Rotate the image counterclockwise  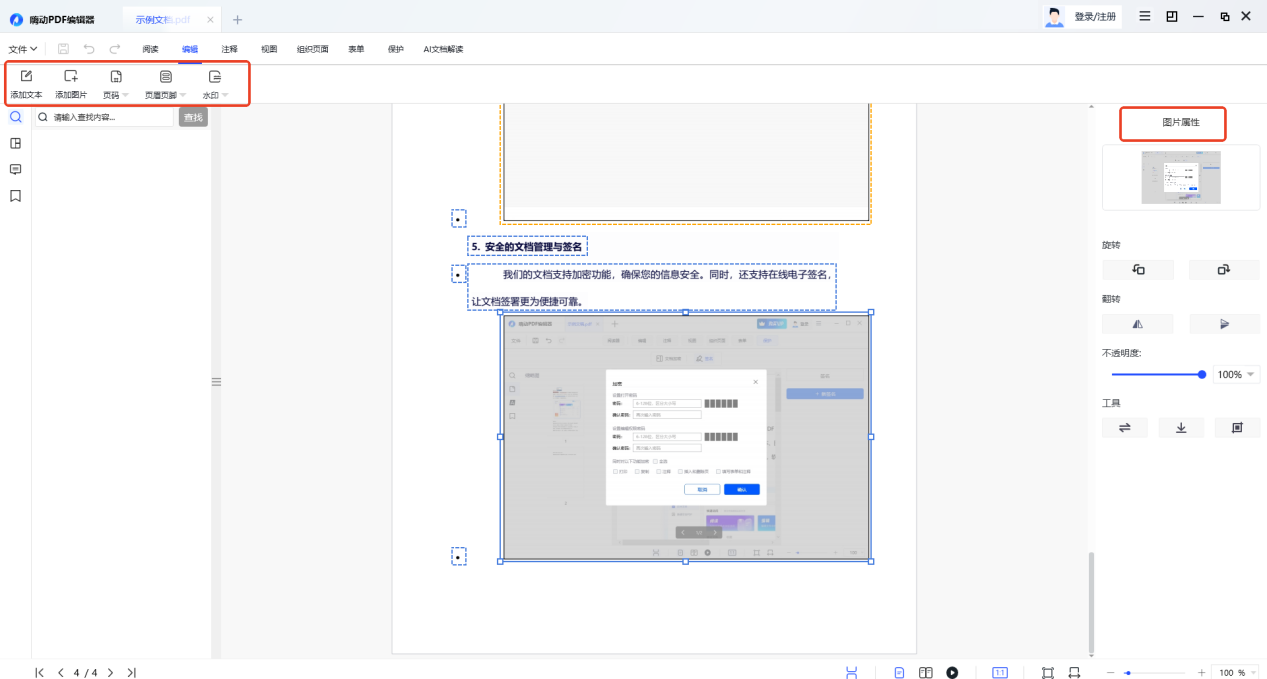coord(1138,270)
